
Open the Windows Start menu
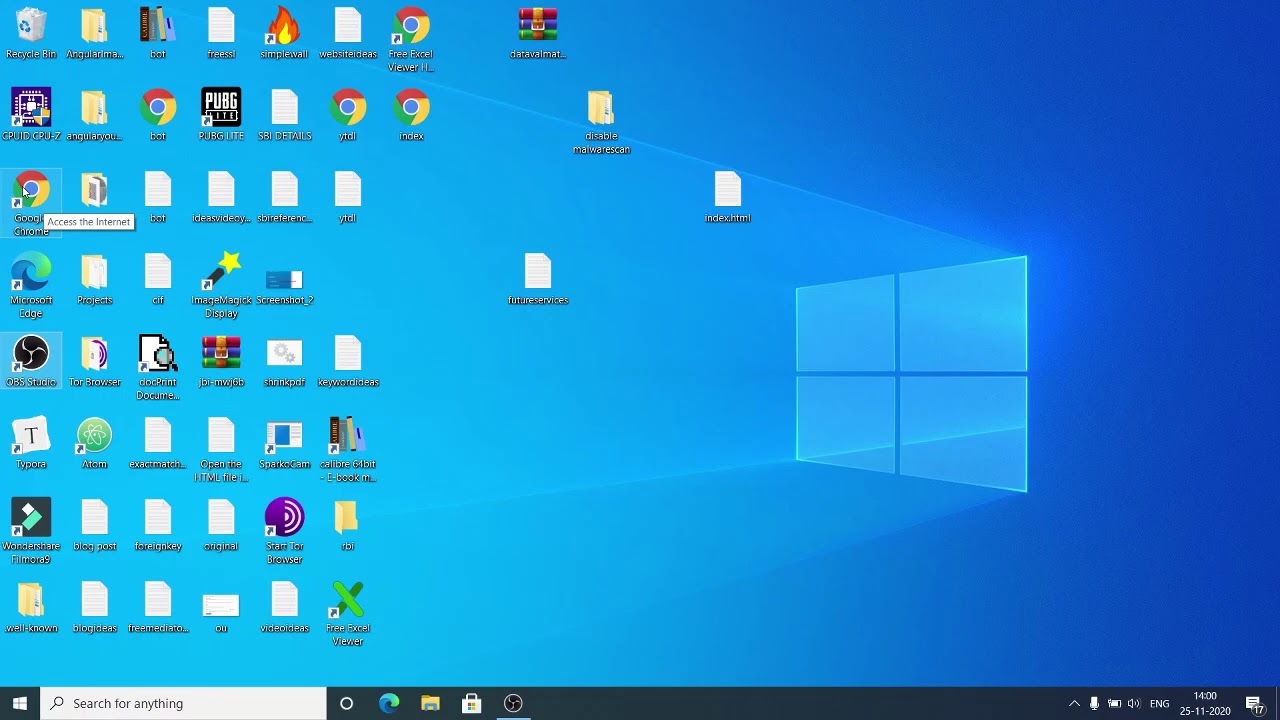point(20,703)
